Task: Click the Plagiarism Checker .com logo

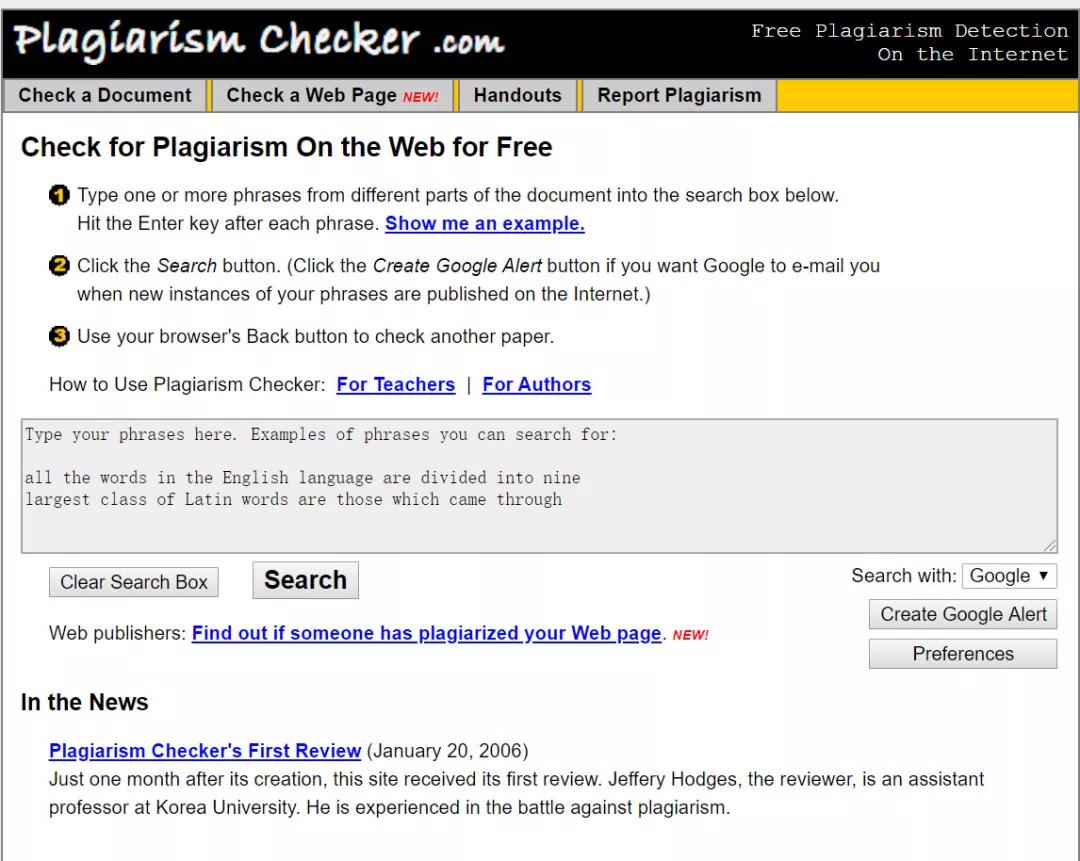Action: click(x=259, y=41)
